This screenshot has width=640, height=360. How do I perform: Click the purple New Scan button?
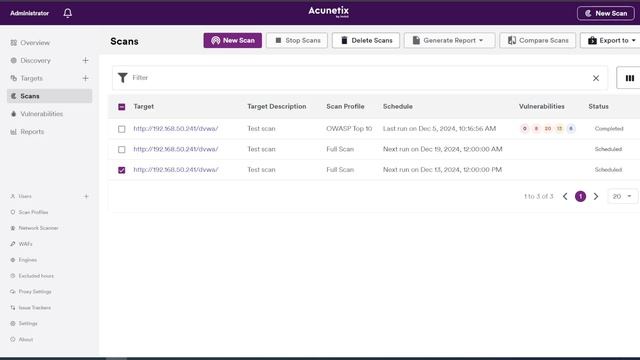click(233, 40)
